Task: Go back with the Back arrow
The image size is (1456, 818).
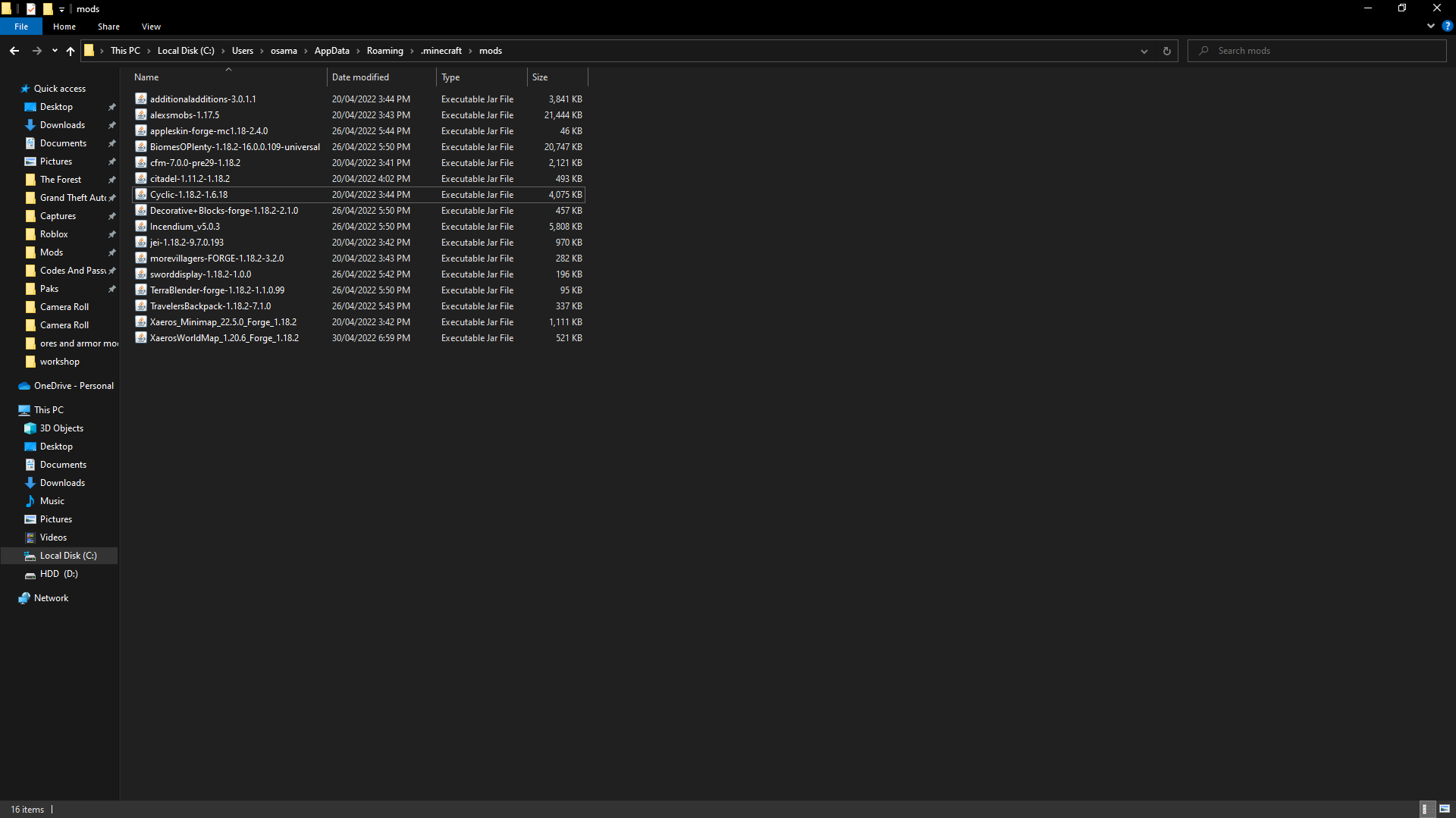Action: tap(14, 51)
